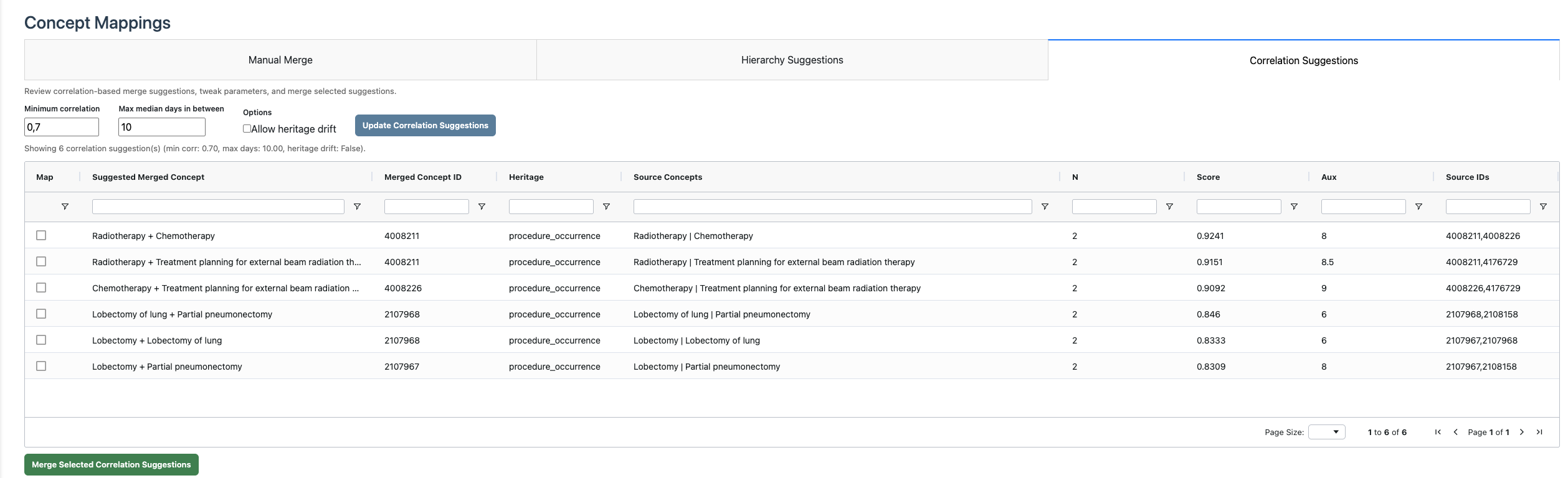The height and width of the screenshot is (478, 1568).
Task: Open the Page Size dropdown
Action: tap(1326, 432)
